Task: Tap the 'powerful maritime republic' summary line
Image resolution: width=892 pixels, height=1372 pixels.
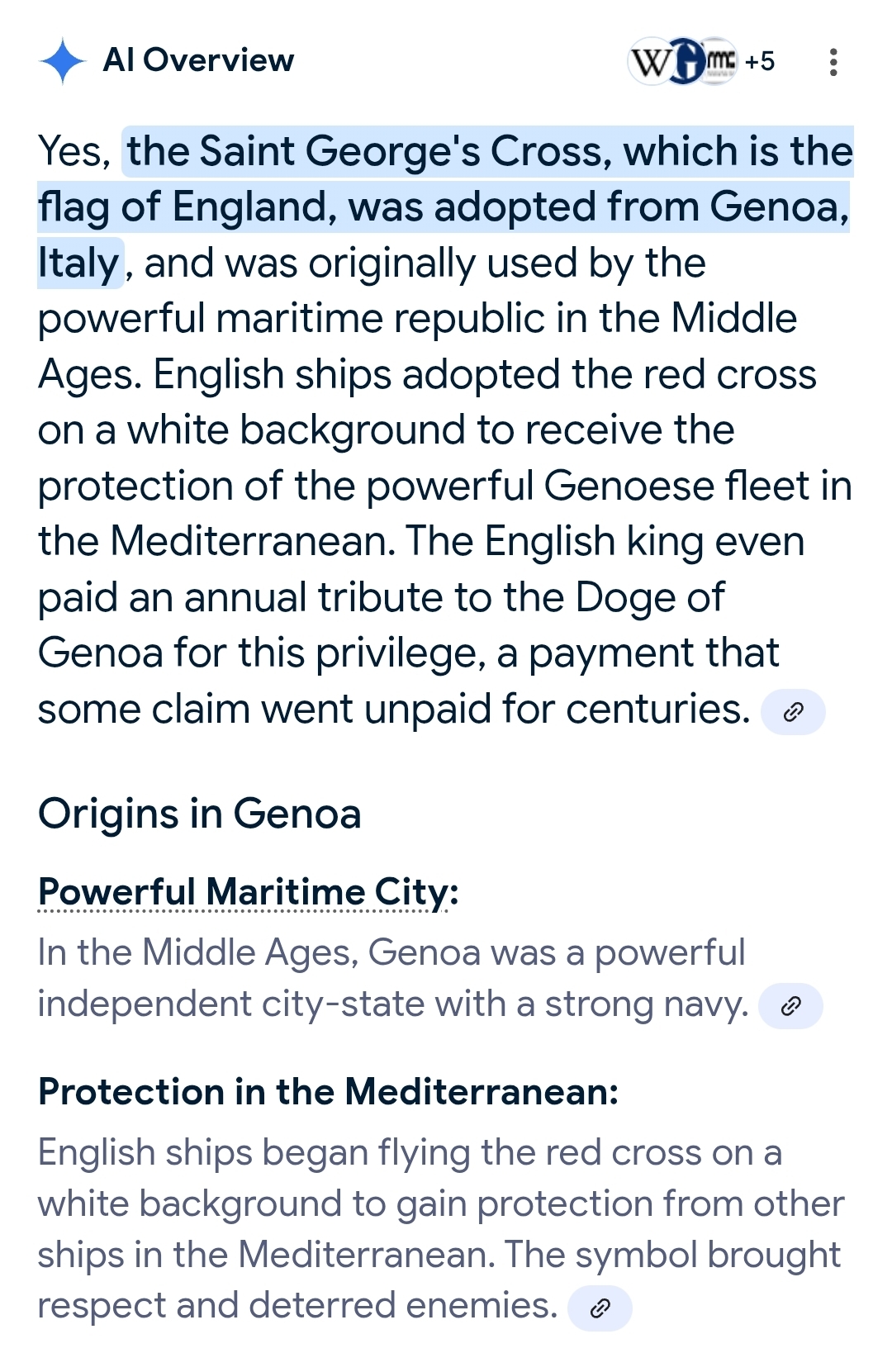Action: tap(417, 319)
